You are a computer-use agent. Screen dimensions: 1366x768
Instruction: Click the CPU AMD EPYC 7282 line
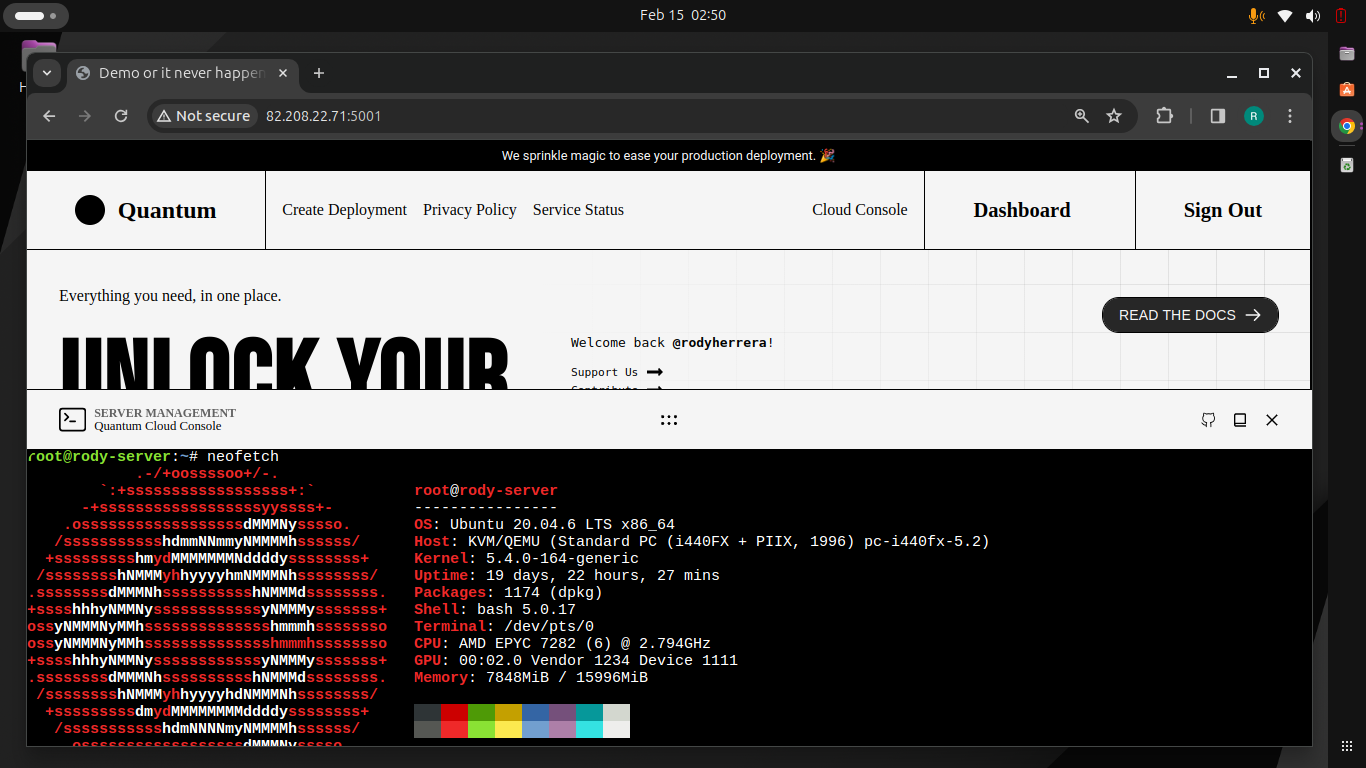point(562,644)
